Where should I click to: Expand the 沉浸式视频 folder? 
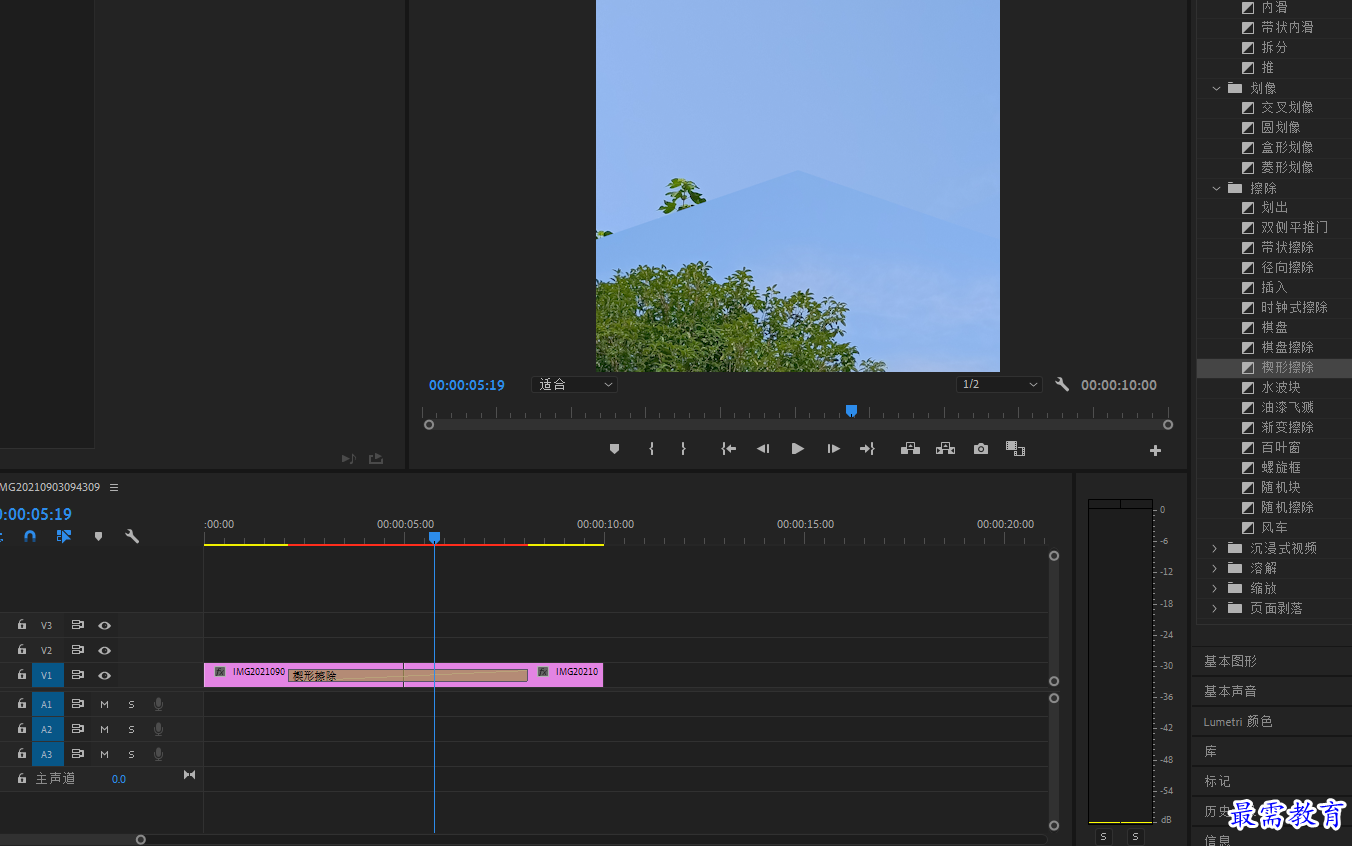tap(1214, 548)
